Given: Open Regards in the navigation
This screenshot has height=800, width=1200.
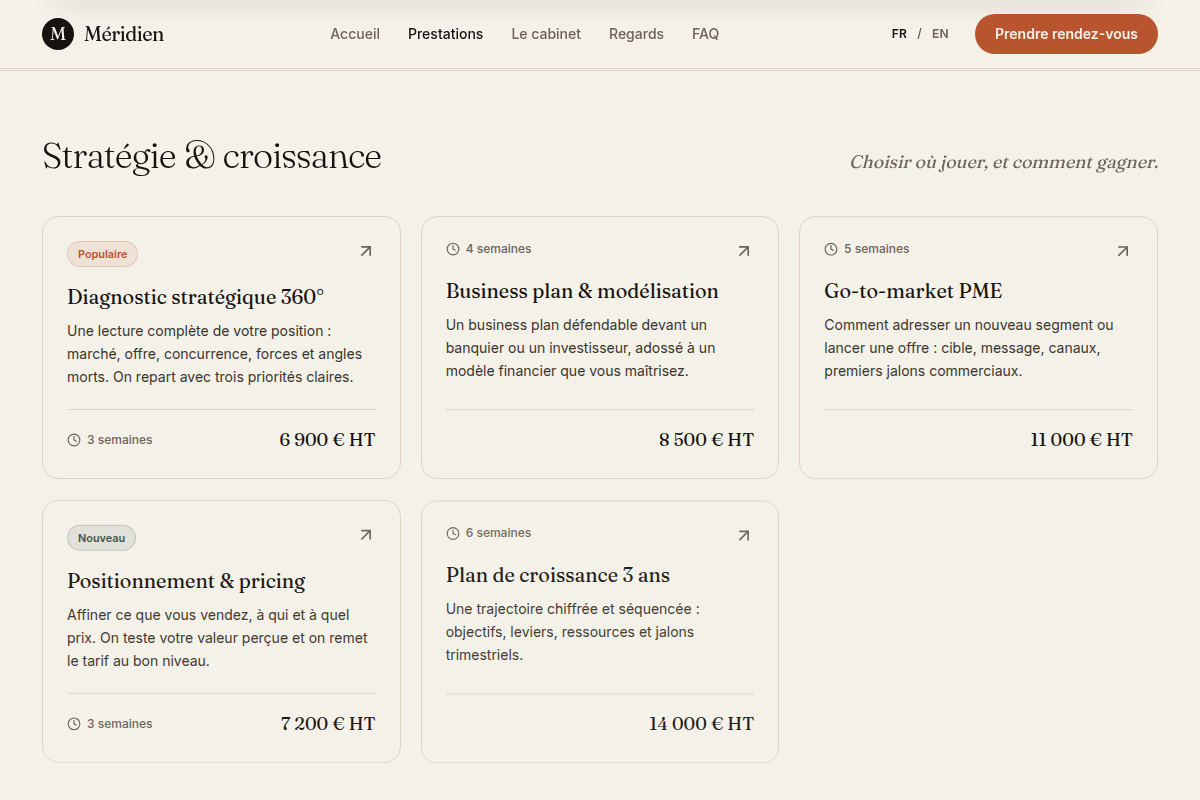Looking at the screenshot, I should [636, 34].
